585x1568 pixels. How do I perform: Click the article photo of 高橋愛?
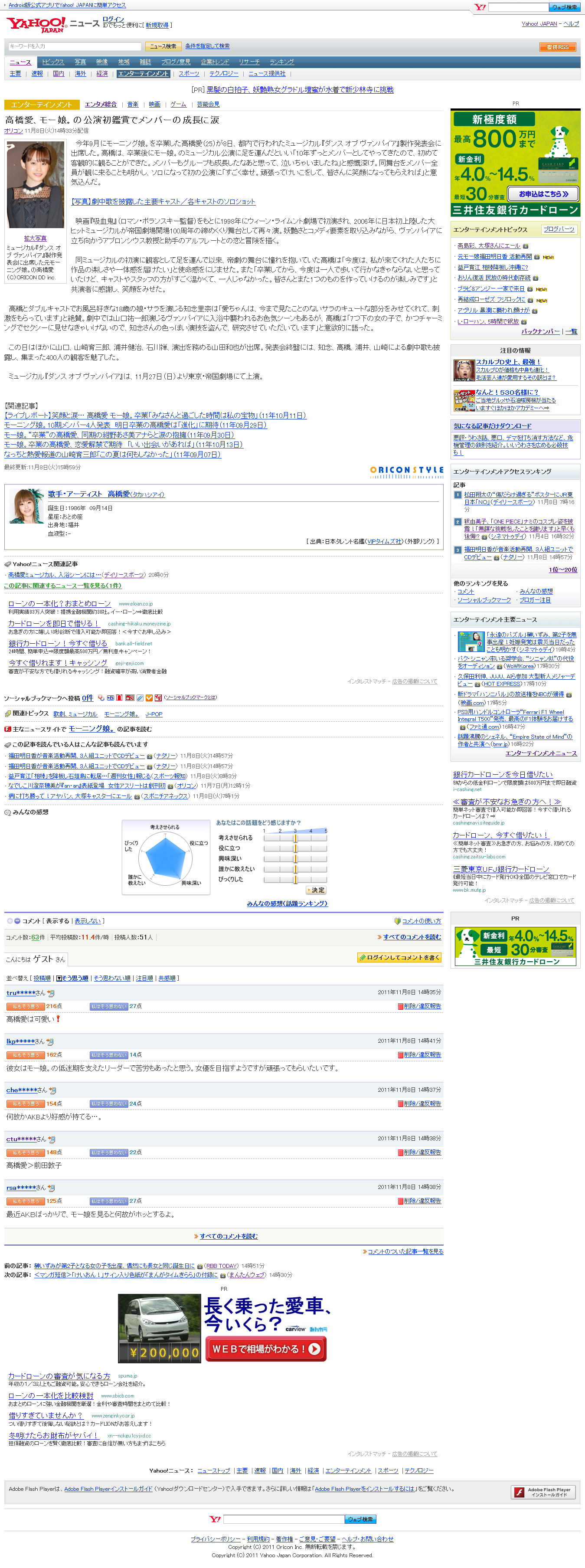pos(35,185)
